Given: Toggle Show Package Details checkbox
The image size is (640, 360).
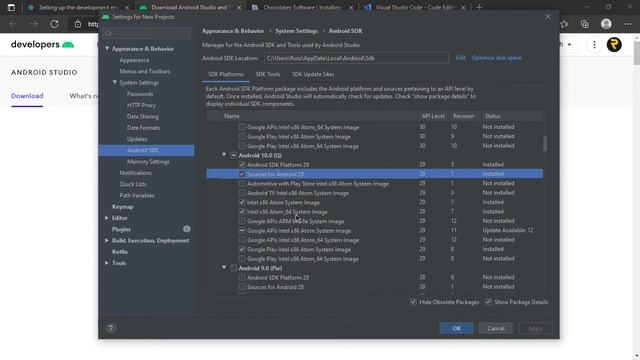Looking at the screenshot, I should point(489,302).
